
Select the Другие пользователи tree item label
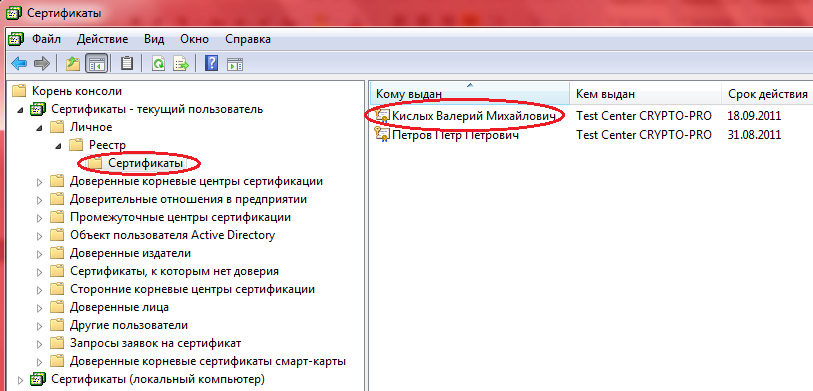point(129,325)
